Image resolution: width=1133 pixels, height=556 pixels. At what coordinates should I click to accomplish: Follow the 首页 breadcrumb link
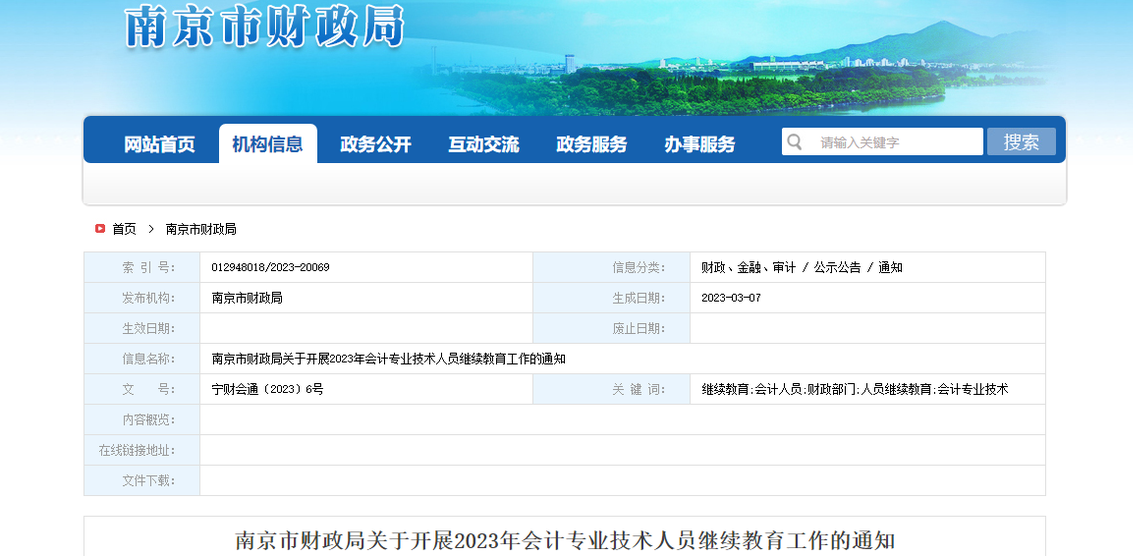pos(124,229)
